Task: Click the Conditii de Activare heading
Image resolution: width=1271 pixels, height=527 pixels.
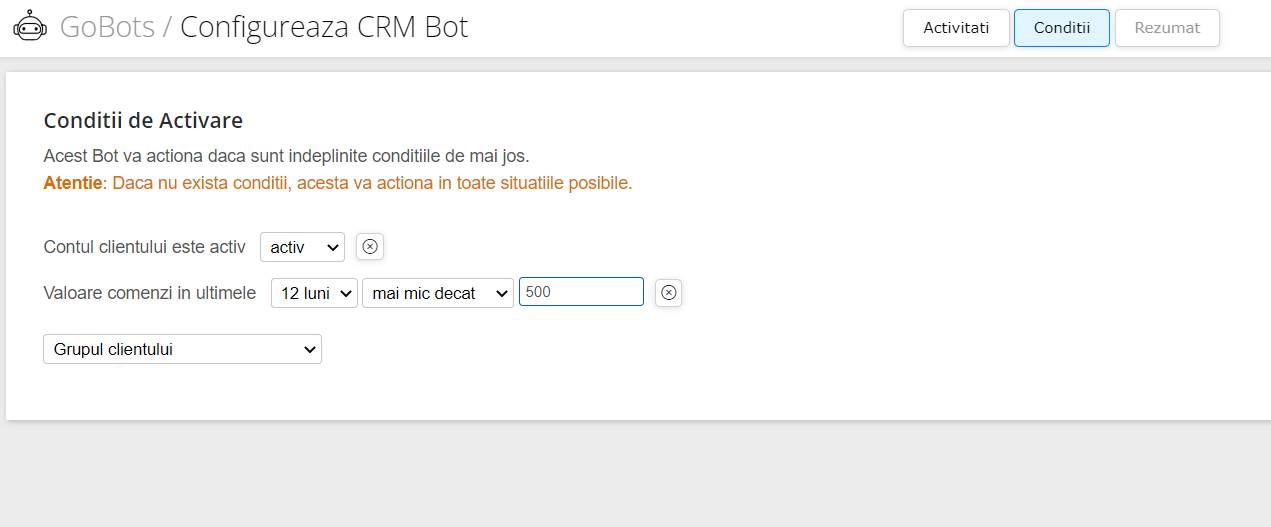Action: (x=143, y=121)
